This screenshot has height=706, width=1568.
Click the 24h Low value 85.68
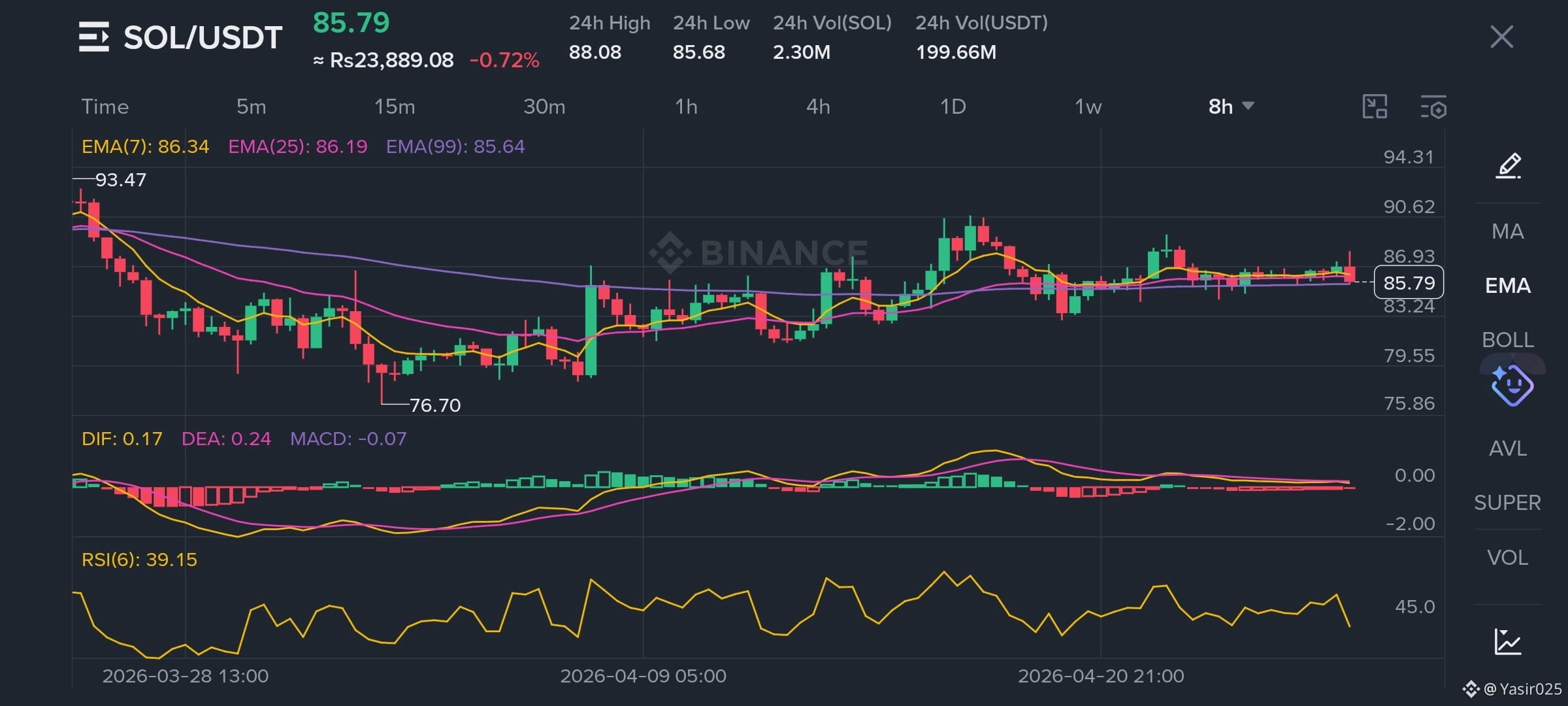(699, 52)
